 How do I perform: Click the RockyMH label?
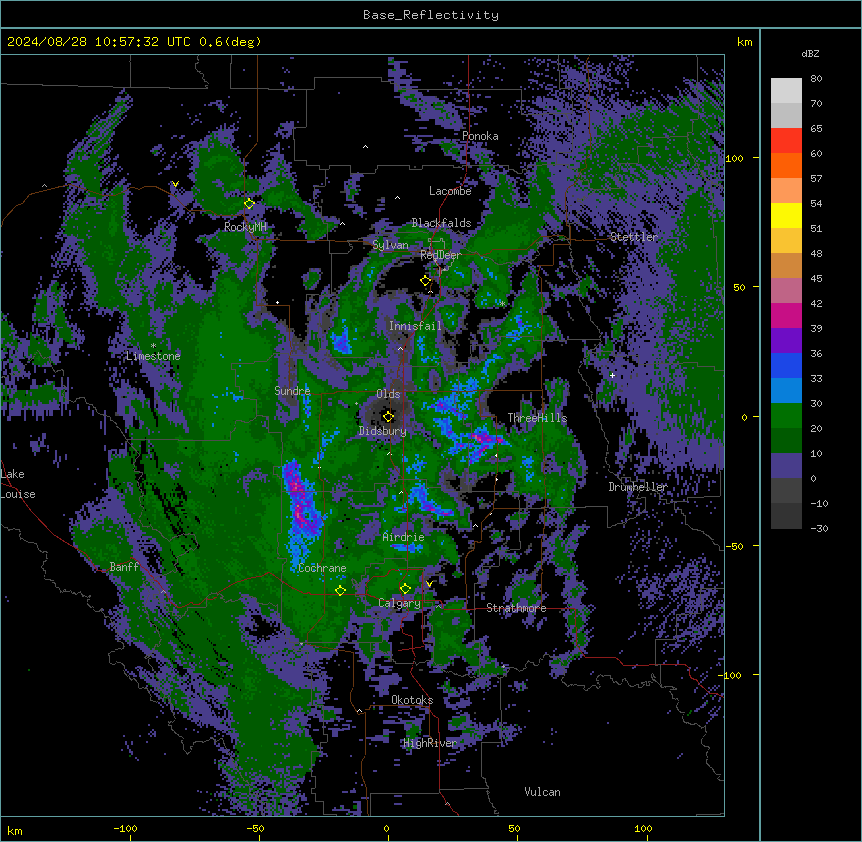click(x=245, y=227)
